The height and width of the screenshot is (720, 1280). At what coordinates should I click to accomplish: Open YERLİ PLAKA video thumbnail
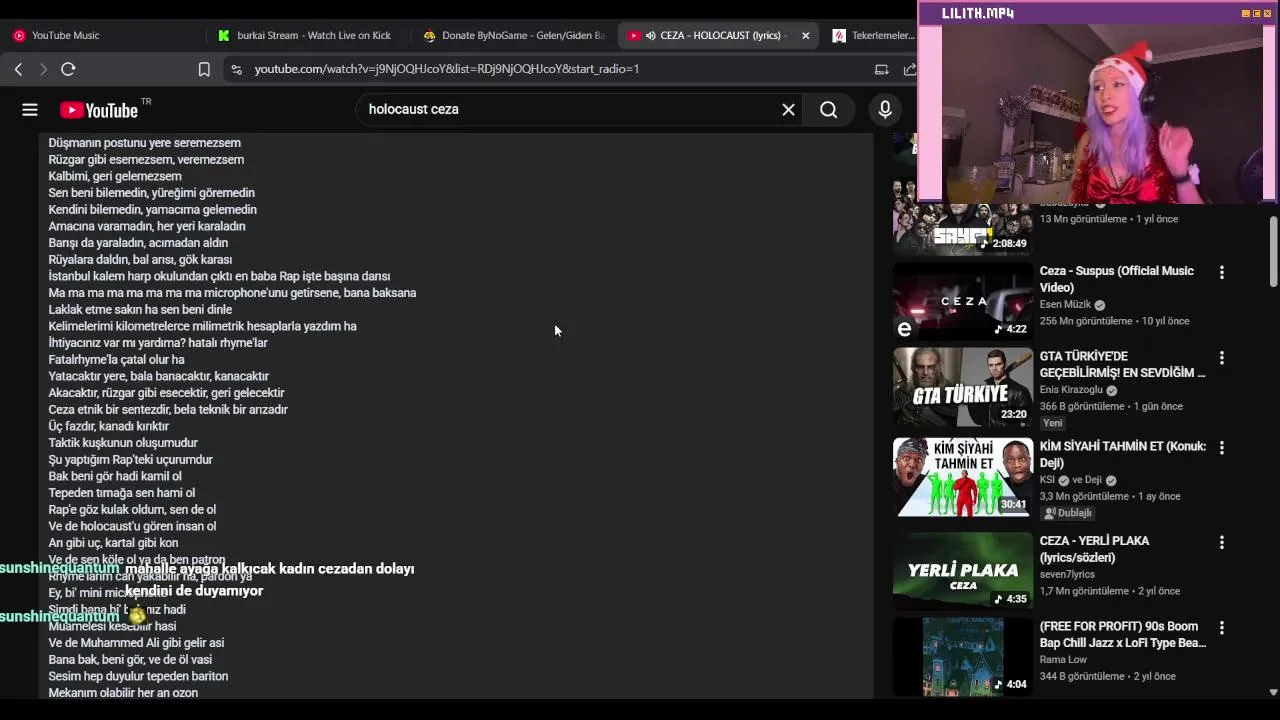point(963,571)
